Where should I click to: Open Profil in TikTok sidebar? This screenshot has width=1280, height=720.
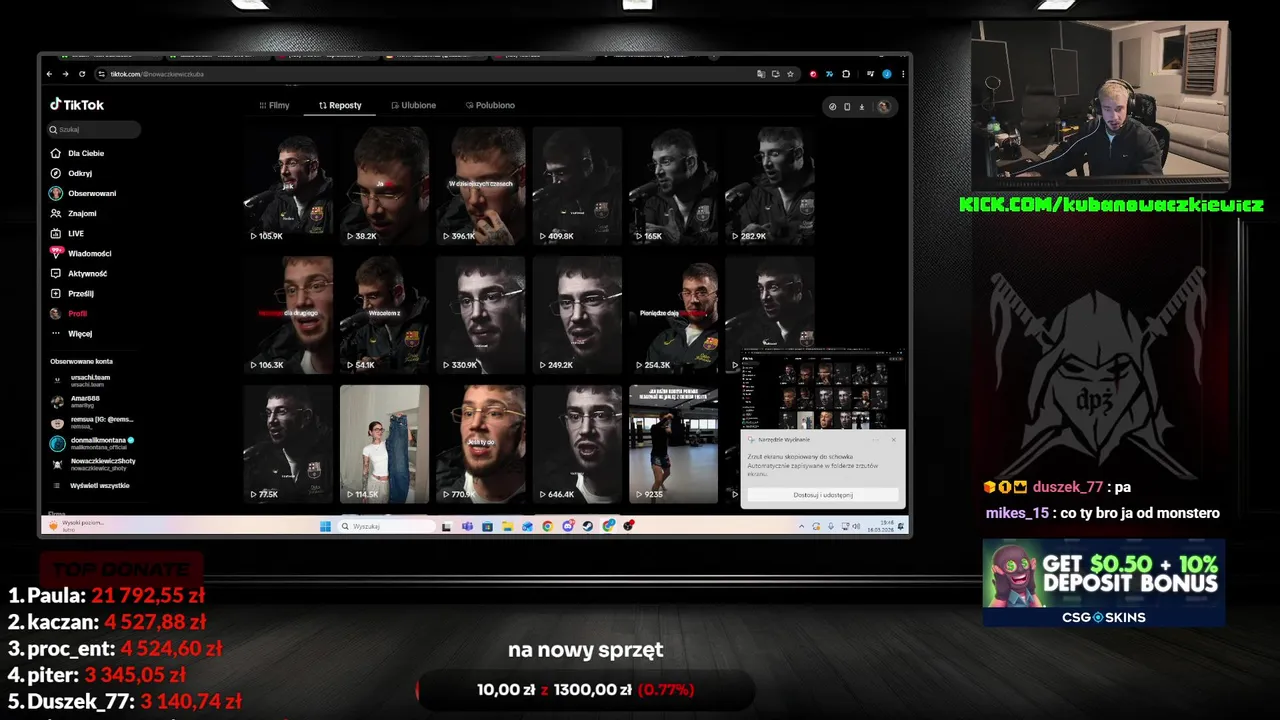[x=69, y=313]
